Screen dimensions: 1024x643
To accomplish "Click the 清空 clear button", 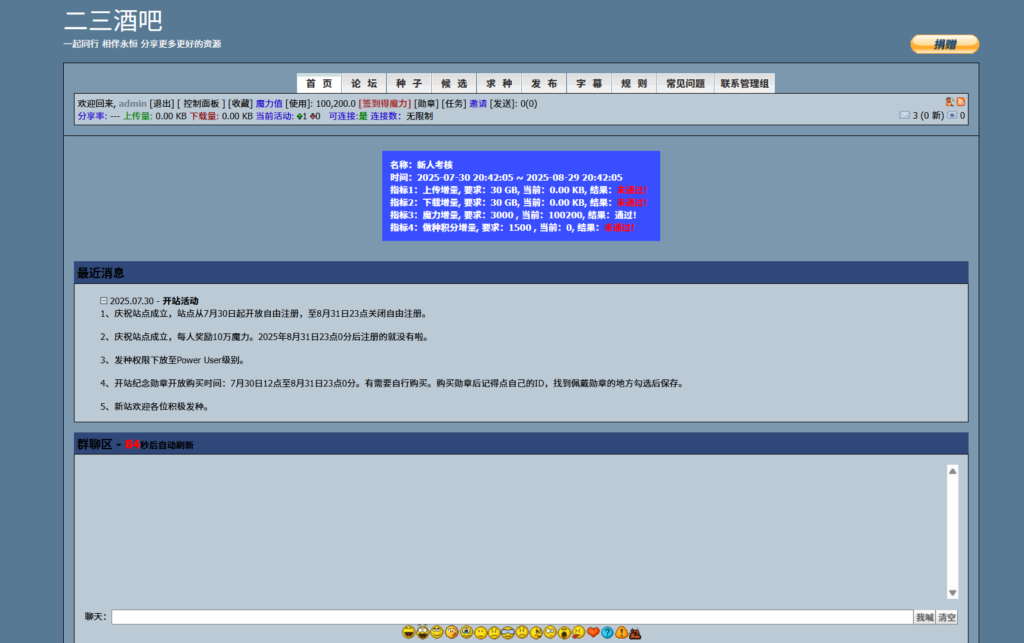I will click(947, 617).
